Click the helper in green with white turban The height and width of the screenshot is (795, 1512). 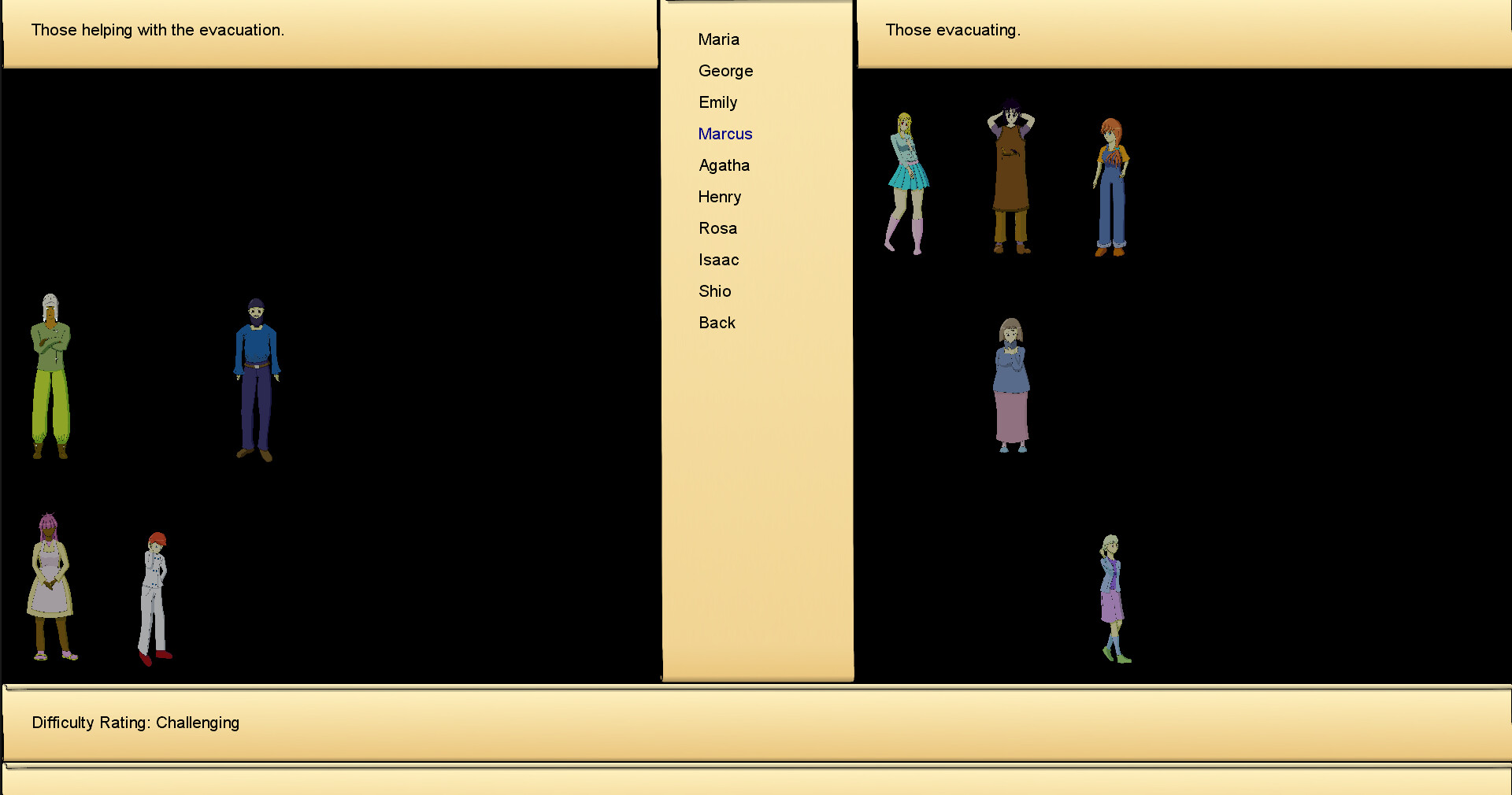[x=50, y=375]
